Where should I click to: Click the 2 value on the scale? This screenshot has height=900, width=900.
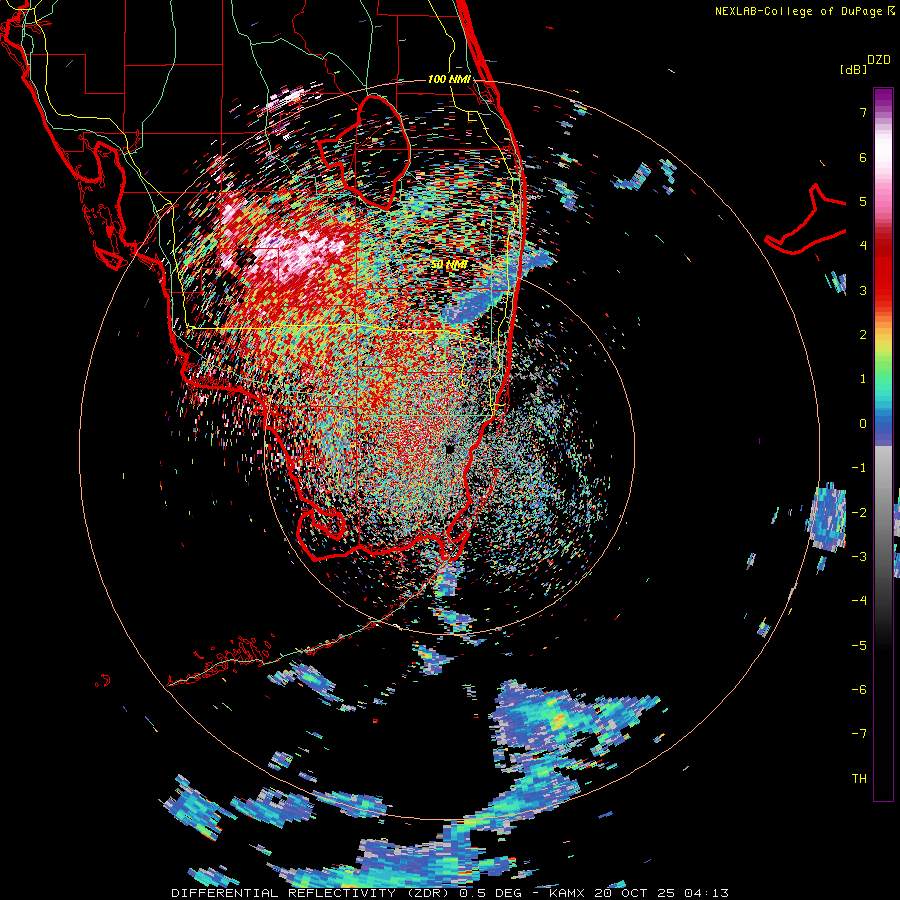tap(863, 335)
